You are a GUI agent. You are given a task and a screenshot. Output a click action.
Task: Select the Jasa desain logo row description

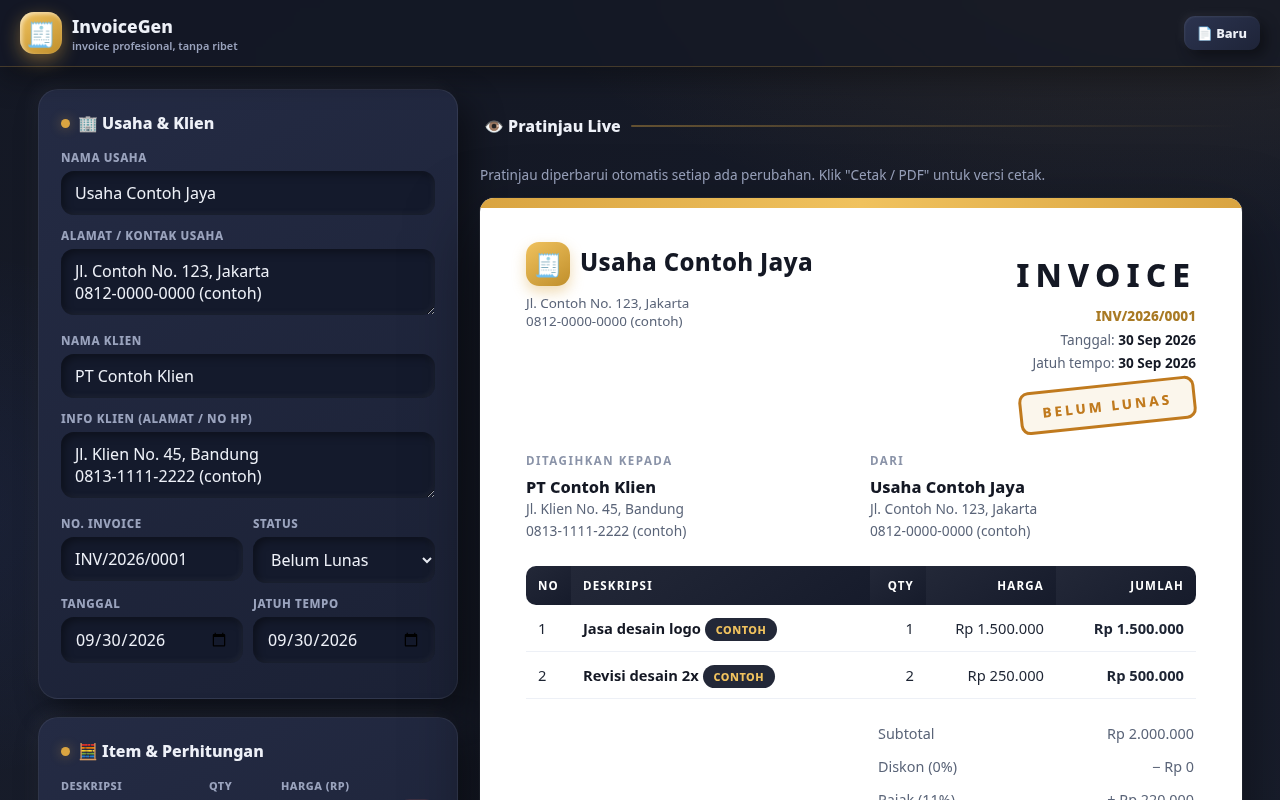(x=642, y=629)
